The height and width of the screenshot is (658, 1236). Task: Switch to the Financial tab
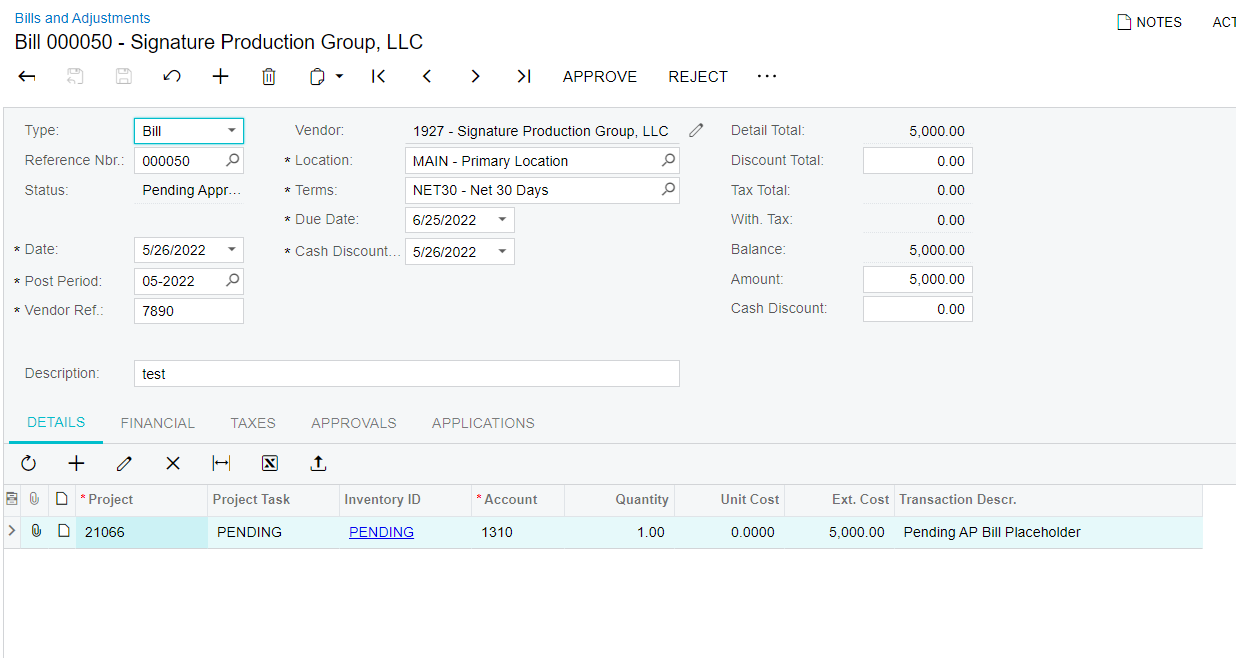(x=158, y=423)
